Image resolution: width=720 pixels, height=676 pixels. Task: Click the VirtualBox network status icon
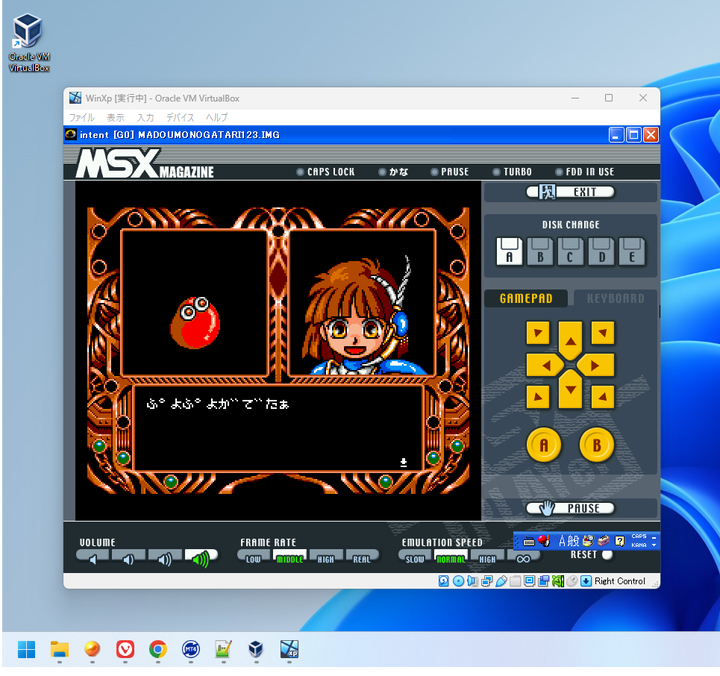pyautogui.click(x=487, y=581)
